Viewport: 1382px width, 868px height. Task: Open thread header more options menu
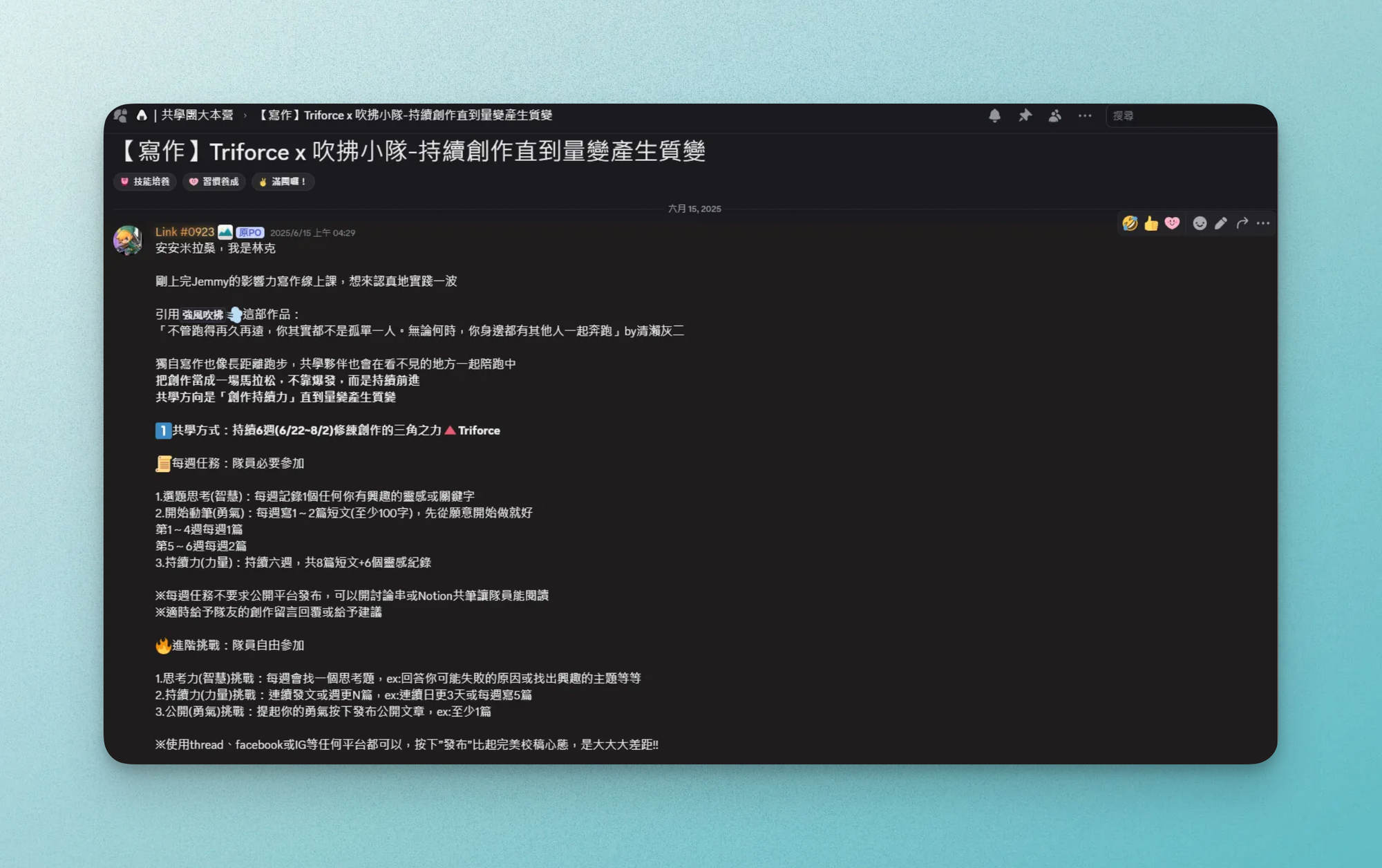pyautogui.click(x=1085, y=115)
